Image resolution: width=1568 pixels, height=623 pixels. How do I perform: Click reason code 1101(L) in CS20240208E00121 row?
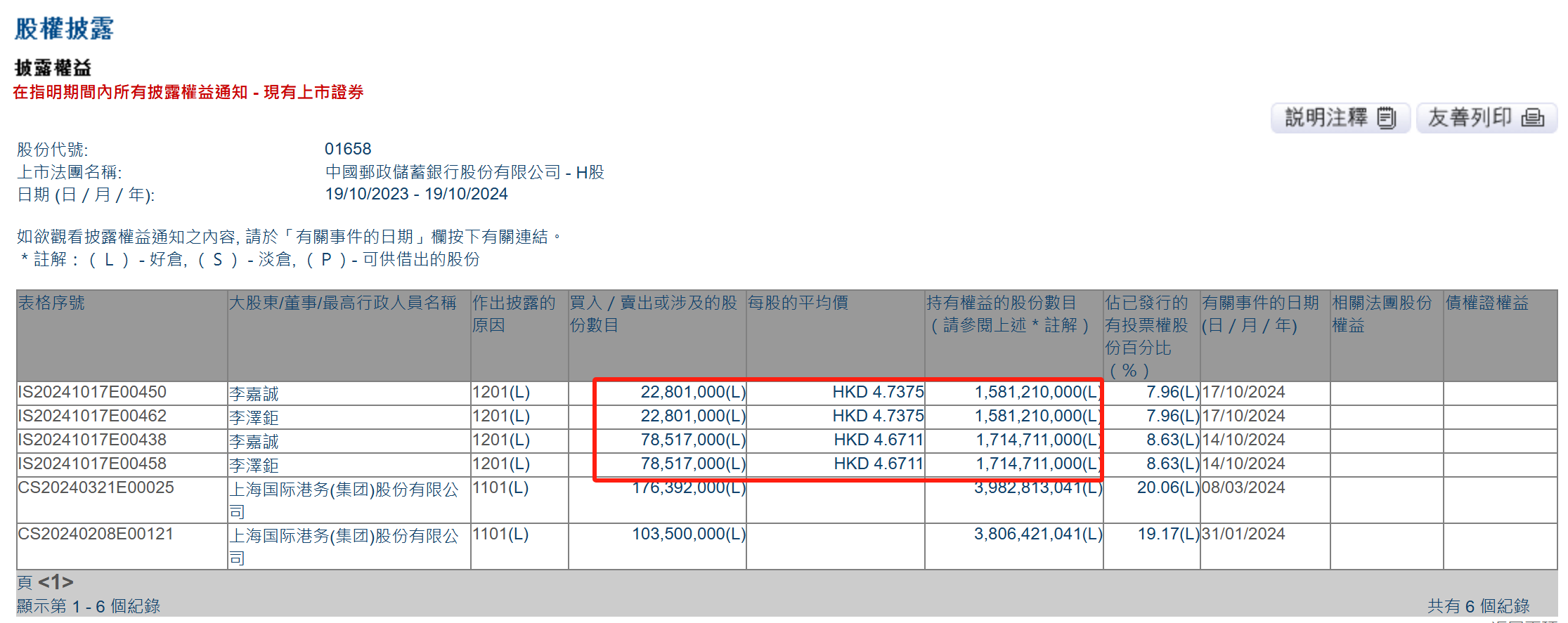(x=500, y=534)
